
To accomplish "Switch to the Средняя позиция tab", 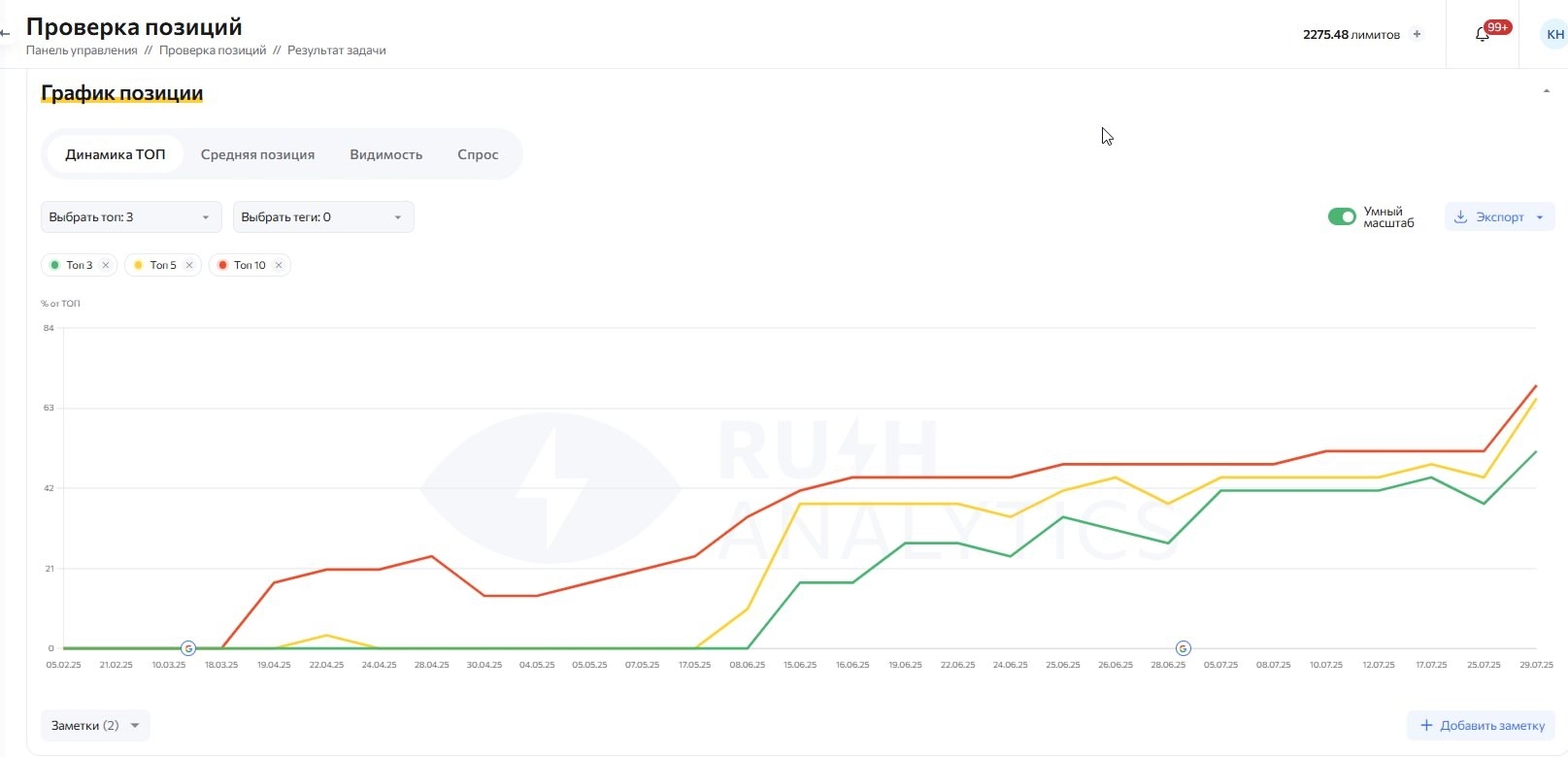I will (x=257, y=154).
